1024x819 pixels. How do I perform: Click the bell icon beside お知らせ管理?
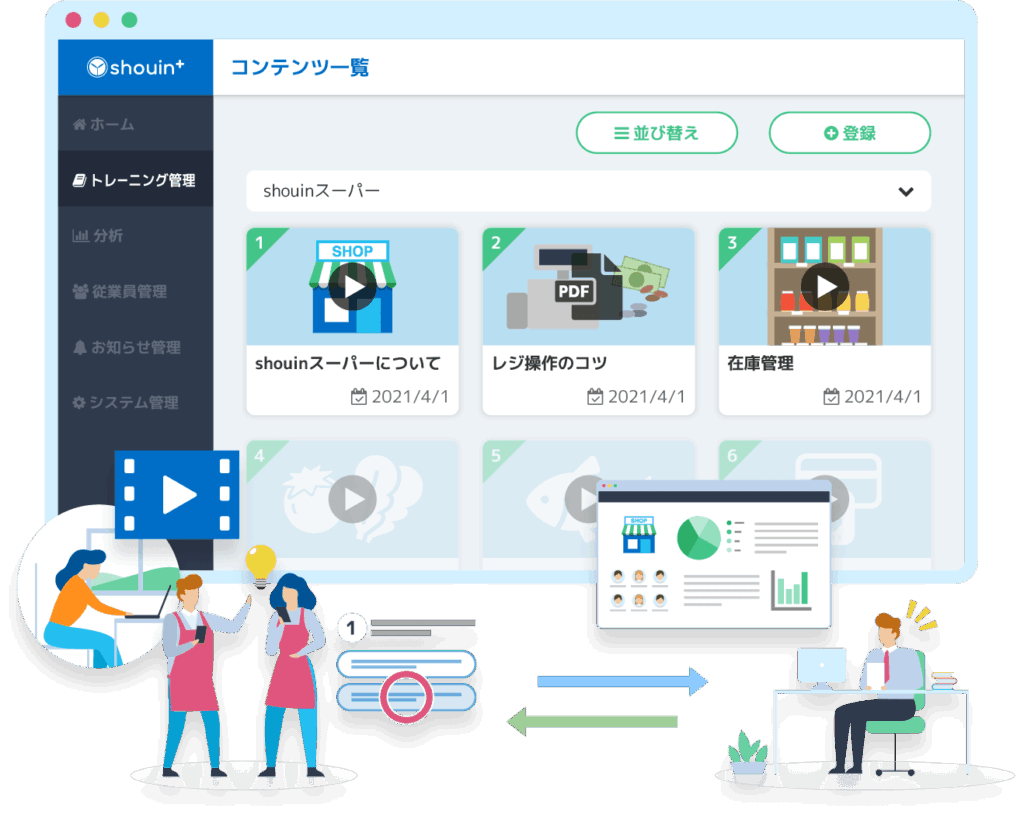pyautogui.click(x=80, y=348)
